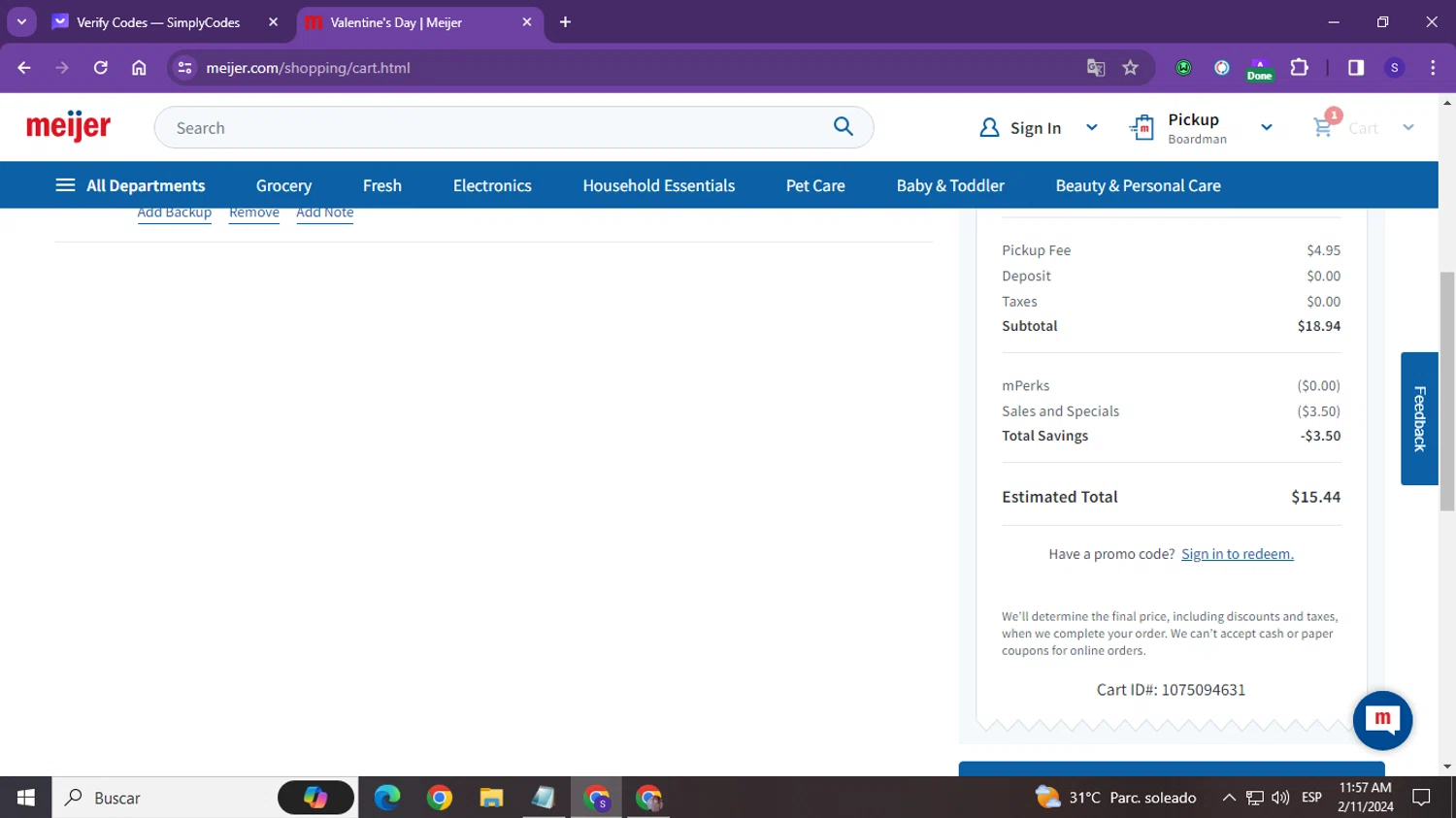Image resolution: width=1456 pixels, height=818 pixels.
Task: Click the Pickup bag icon
Action: click(1142, 127)
